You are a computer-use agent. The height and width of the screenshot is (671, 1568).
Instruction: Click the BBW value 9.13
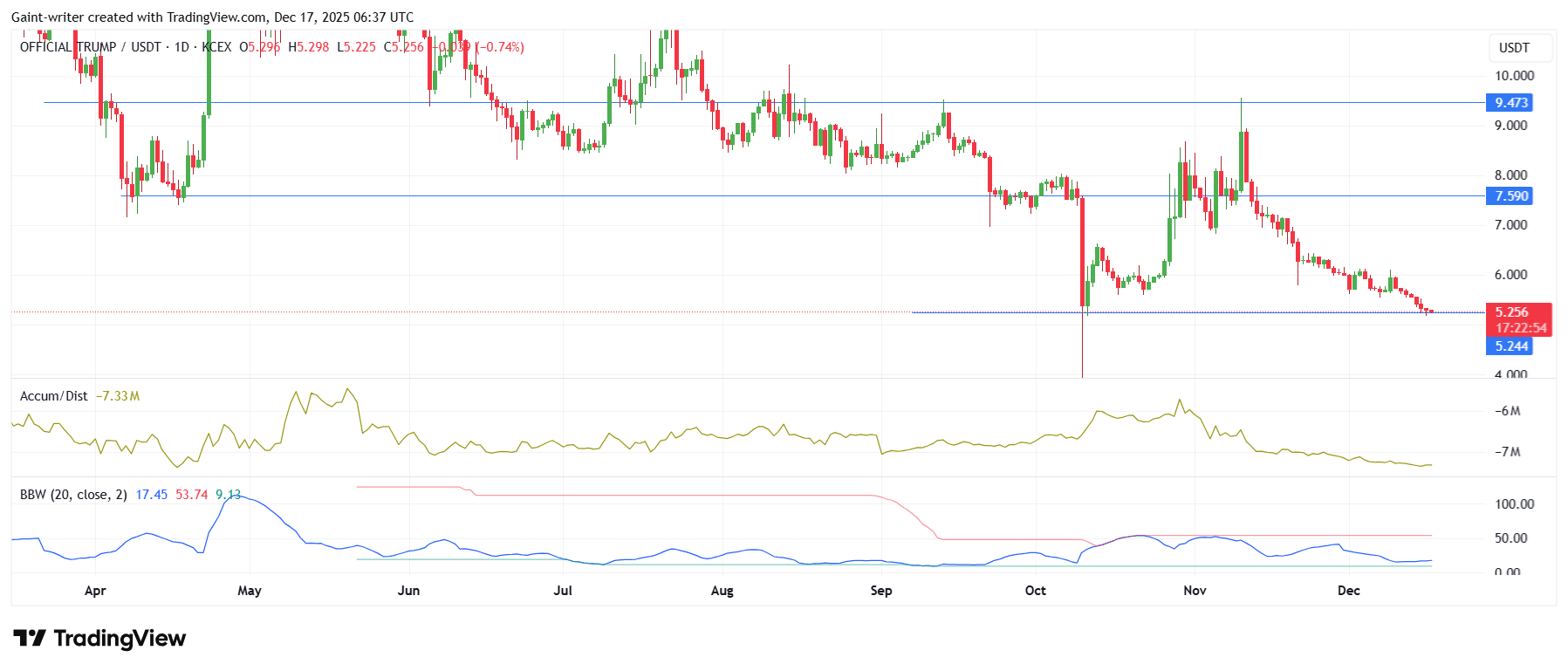click(228, 495)
